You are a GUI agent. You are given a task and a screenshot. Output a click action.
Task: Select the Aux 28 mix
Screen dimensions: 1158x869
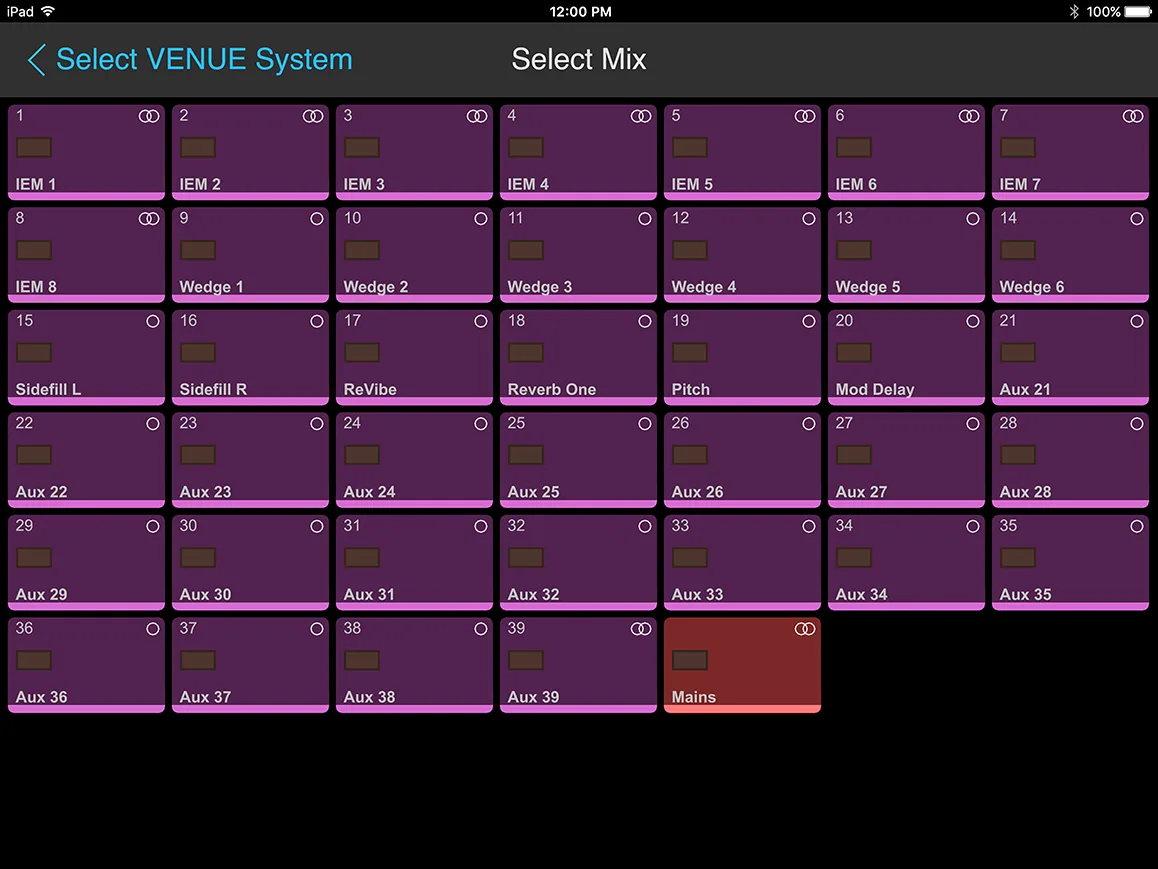click(1070, 460)
